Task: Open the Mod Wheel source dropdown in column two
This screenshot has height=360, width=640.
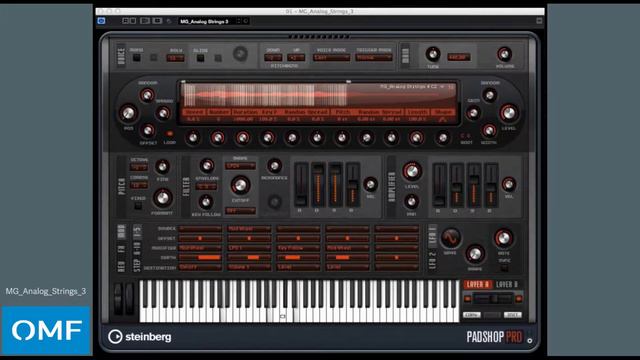Action: pyautogui.click(x=249, y=229)
